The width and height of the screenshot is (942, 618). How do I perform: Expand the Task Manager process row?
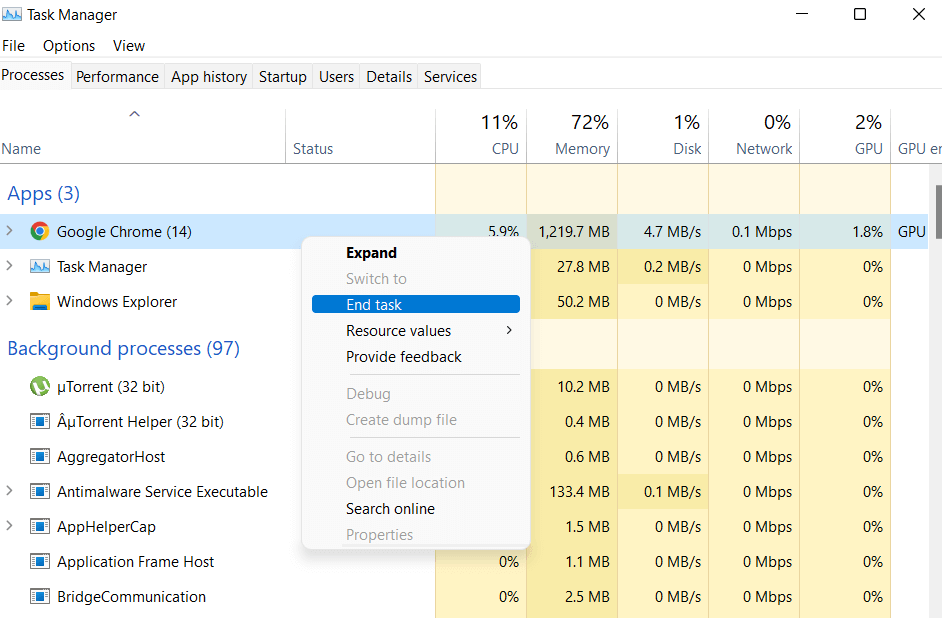coord(9,265)
